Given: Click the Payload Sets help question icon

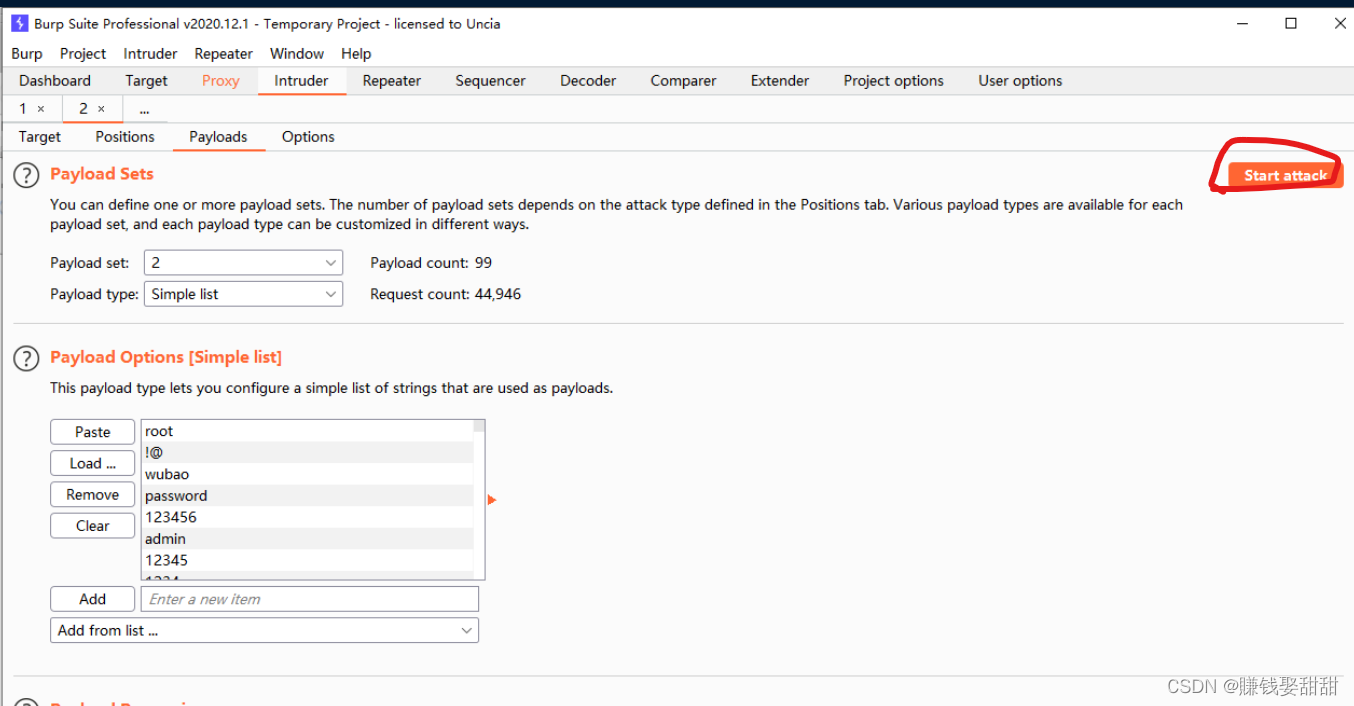Looking at the screenshot, I should coord(26,175).
